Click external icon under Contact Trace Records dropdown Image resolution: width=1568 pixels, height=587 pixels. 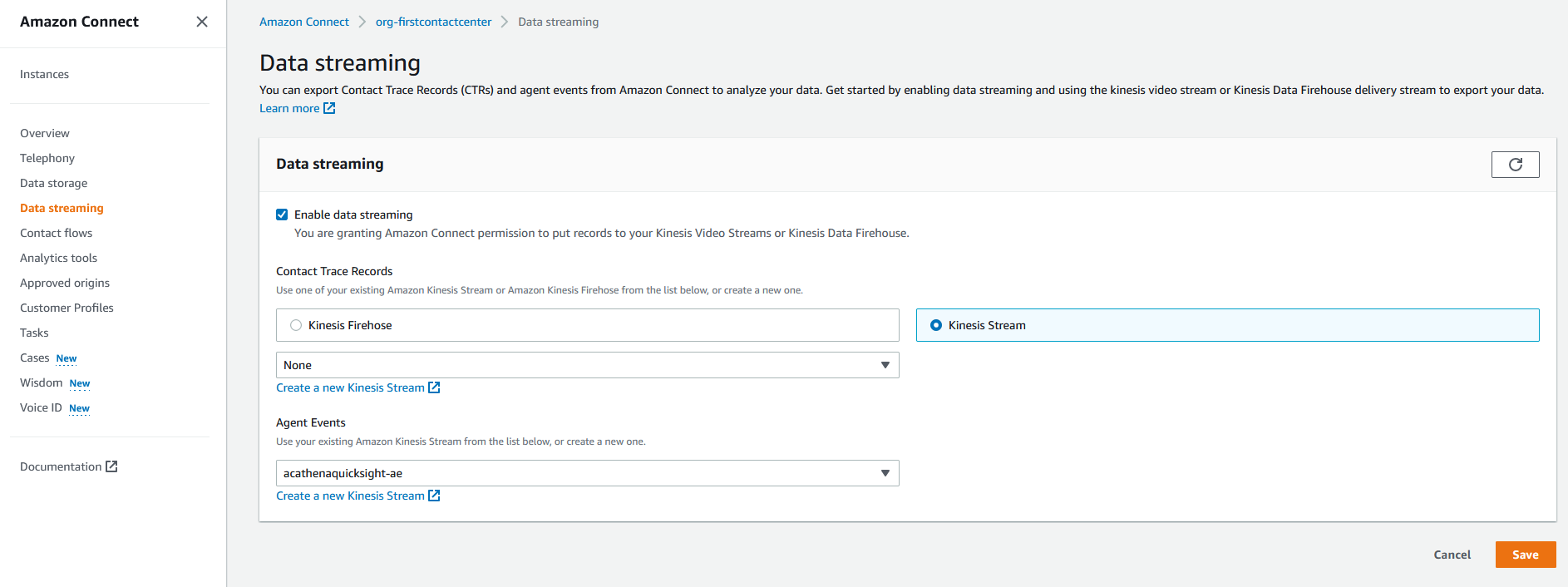[434, 387]
